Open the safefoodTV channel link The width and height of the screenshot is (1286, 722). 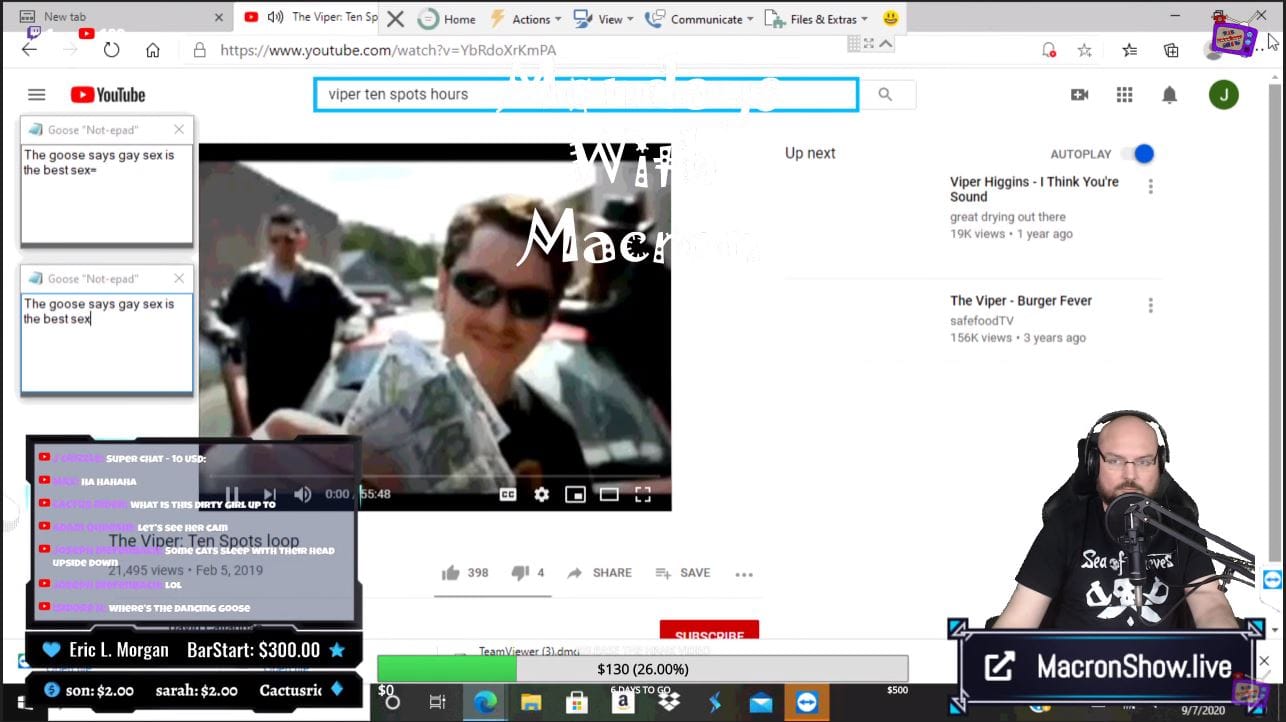[982, 321]
